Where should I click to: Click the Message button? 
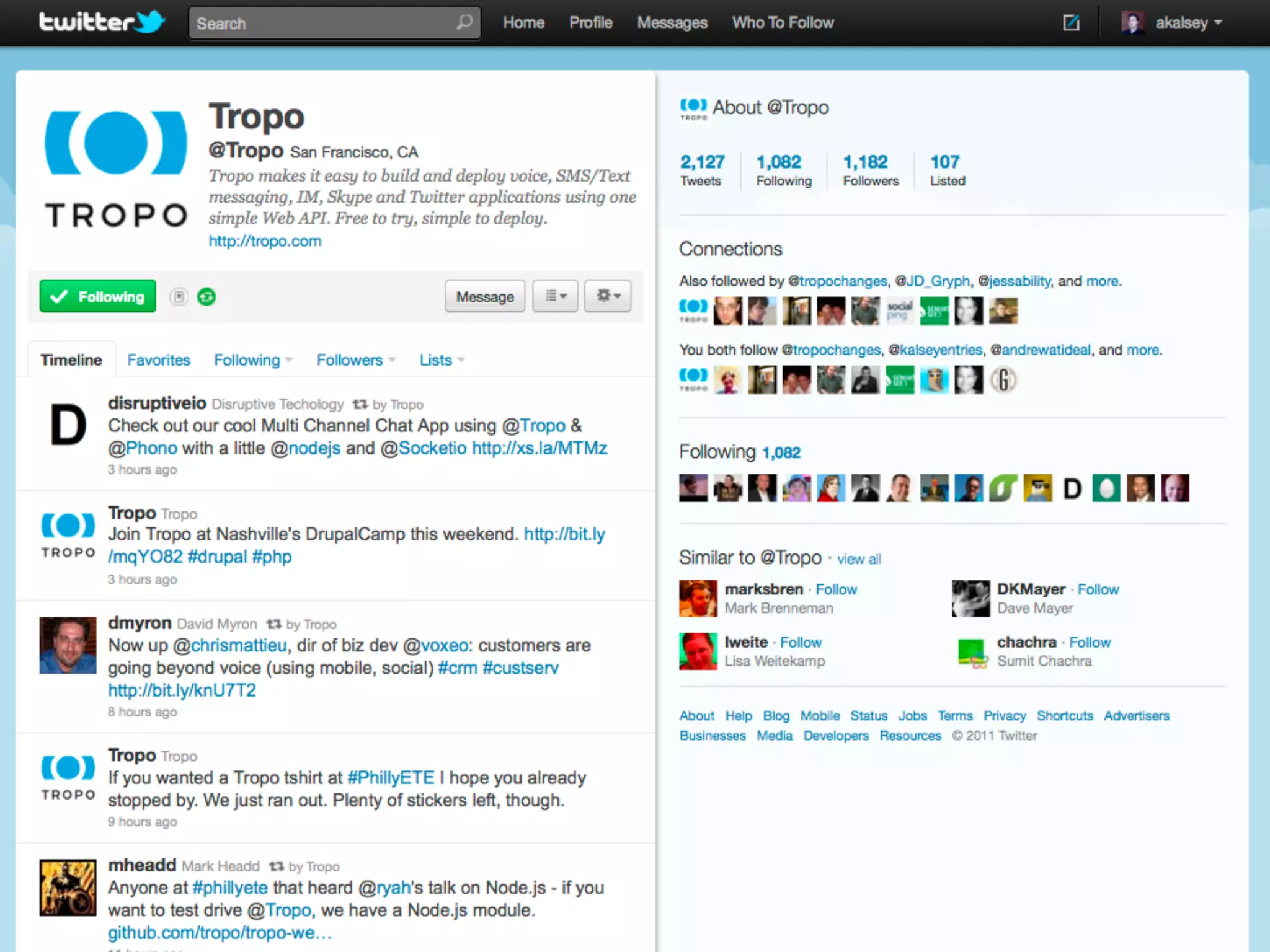coord(485,296)
